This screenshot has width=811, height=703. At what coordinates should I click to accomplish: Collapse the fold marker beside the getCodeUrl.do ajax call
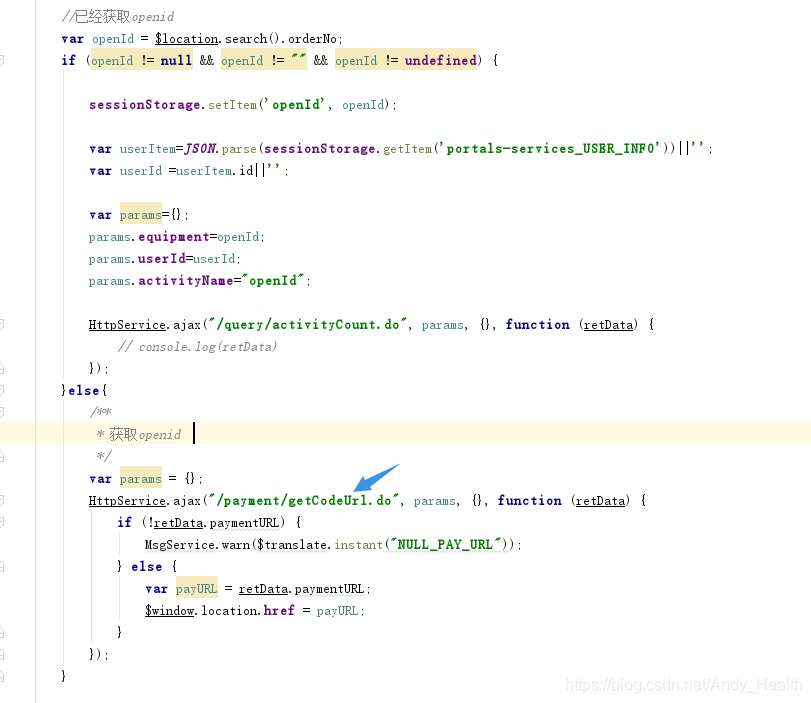pyautogui.click(x=2, y=500)
